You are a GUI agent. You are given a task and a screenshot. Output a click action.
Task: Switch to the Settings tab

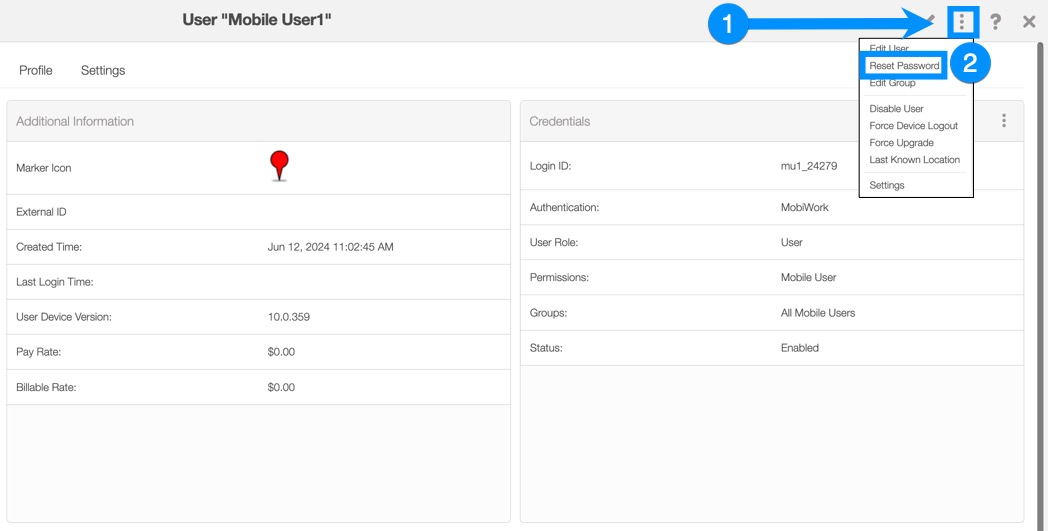coord(103,70)
